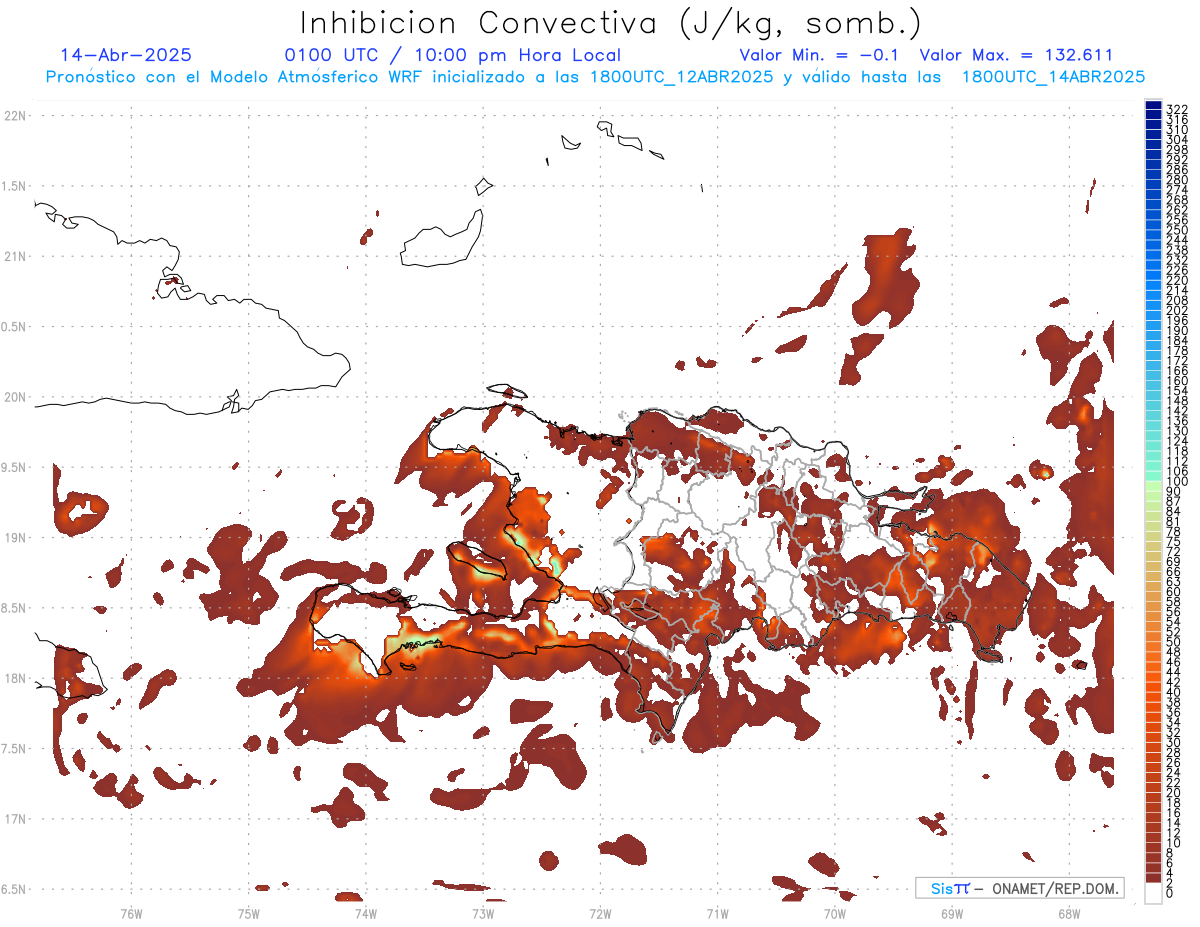Click the '68W' longitude label

pyautogui.click(x=1069, y=913)
